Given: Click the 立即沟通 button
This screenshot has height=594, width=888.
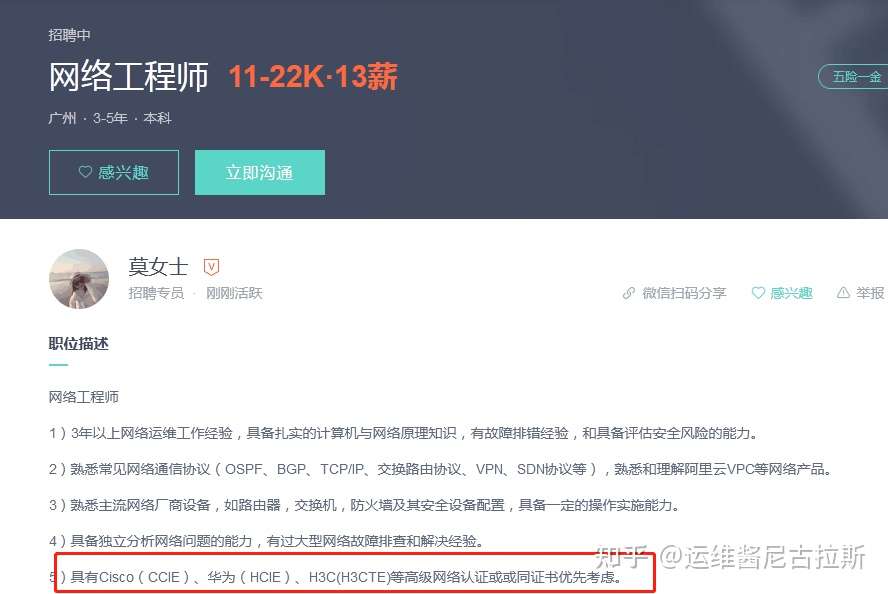Looking at the screenshot, I should point(260,172).
